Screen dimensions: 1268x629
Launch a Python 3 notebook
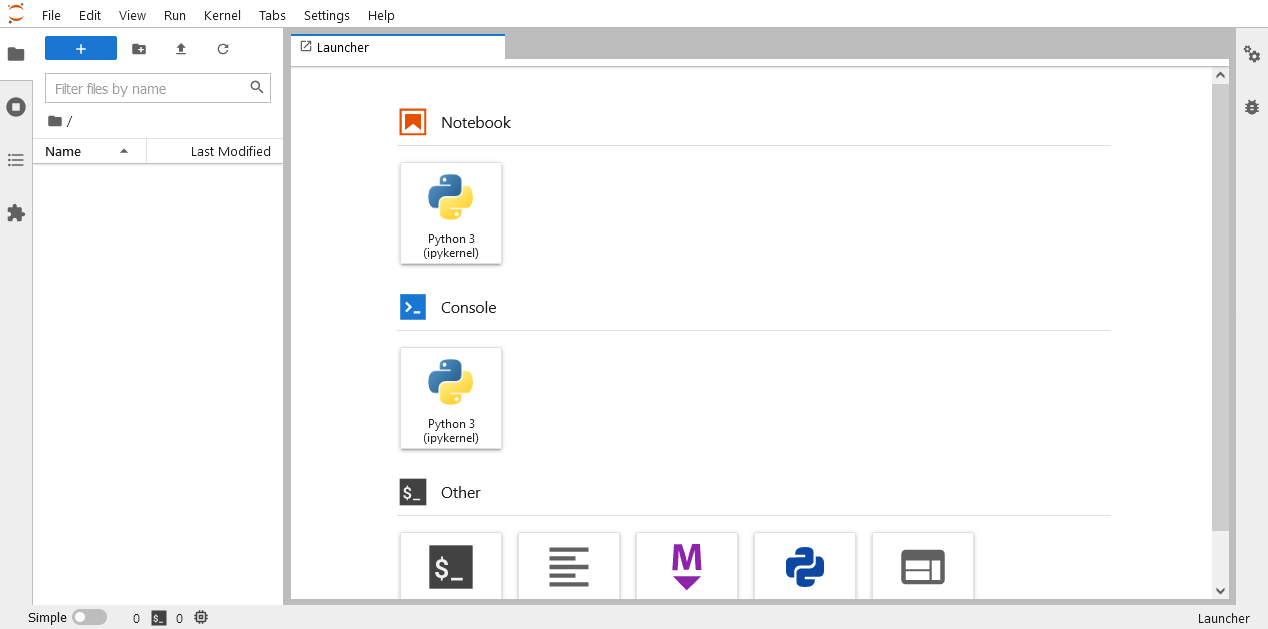[451, 213]
